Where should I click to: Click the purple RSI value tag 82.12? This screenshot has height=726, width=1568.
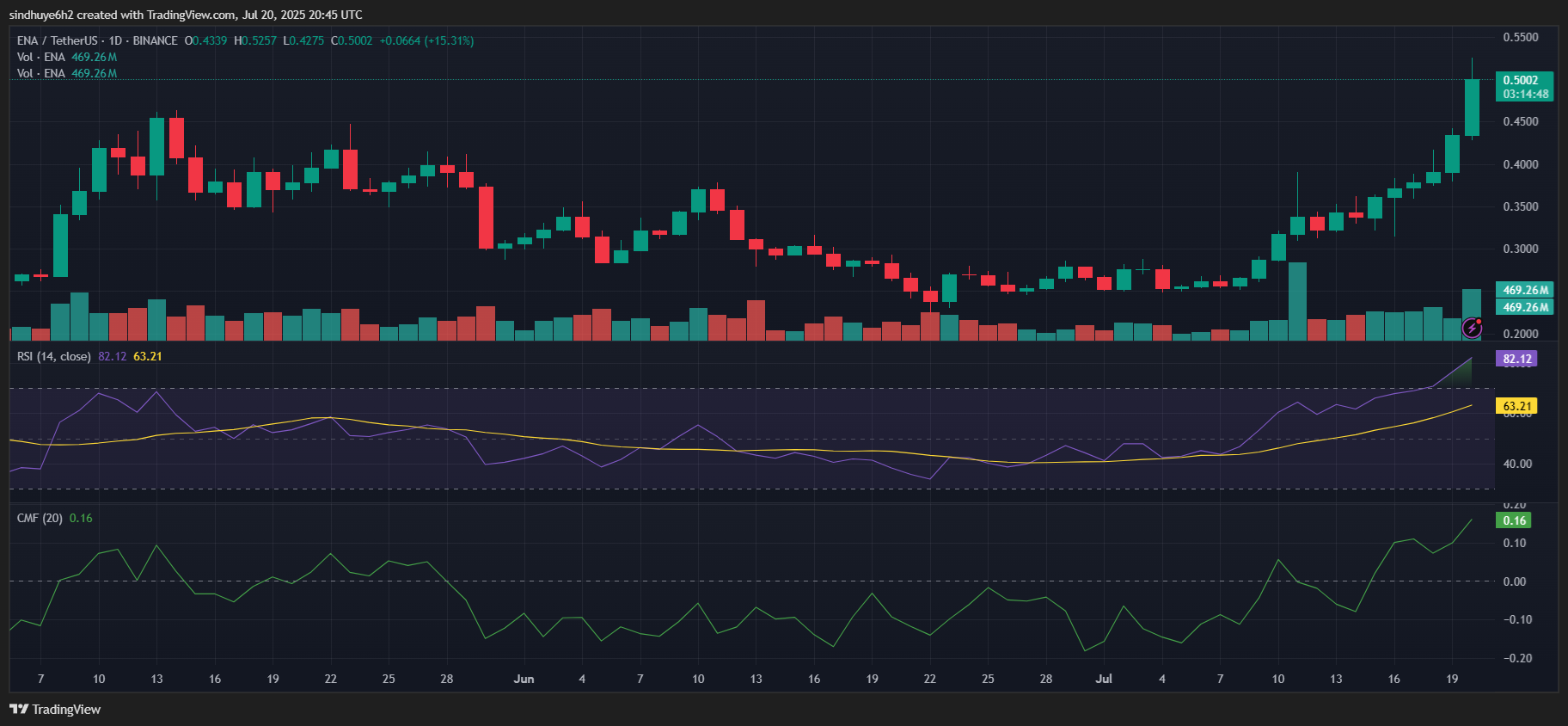(x=1517, y=359)
